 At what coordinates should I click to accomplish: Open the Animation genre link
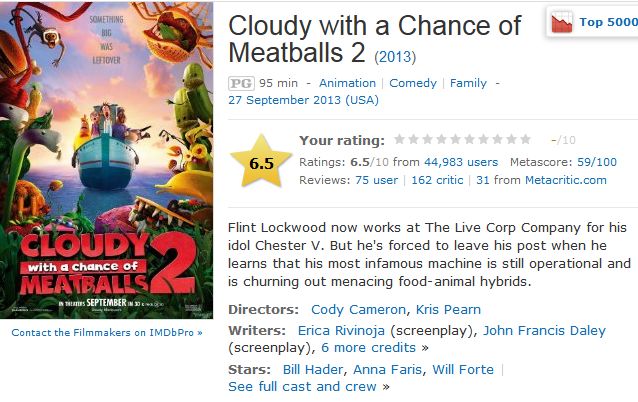point(347,83)
